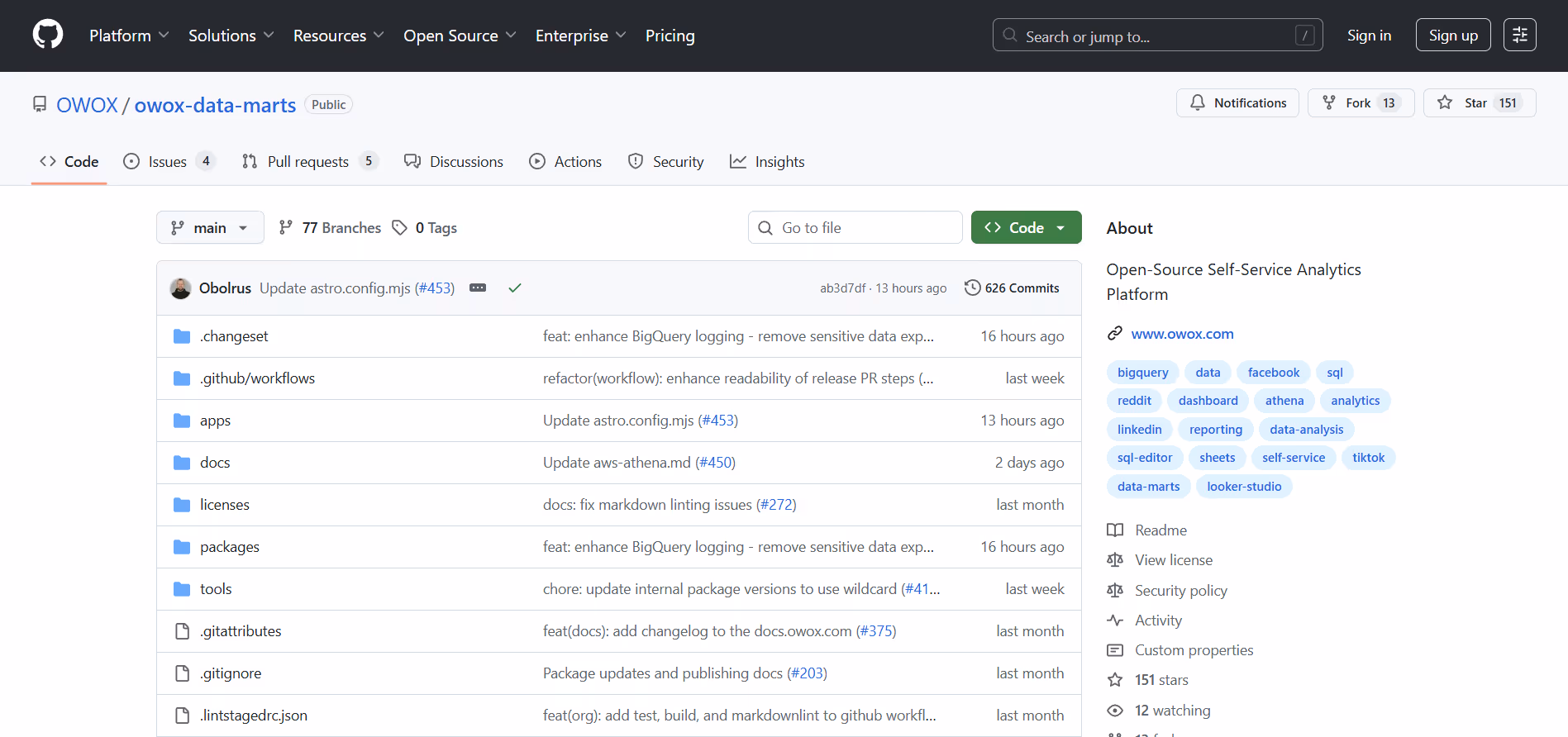Expand the Enterprise menu

pos(580,36)
